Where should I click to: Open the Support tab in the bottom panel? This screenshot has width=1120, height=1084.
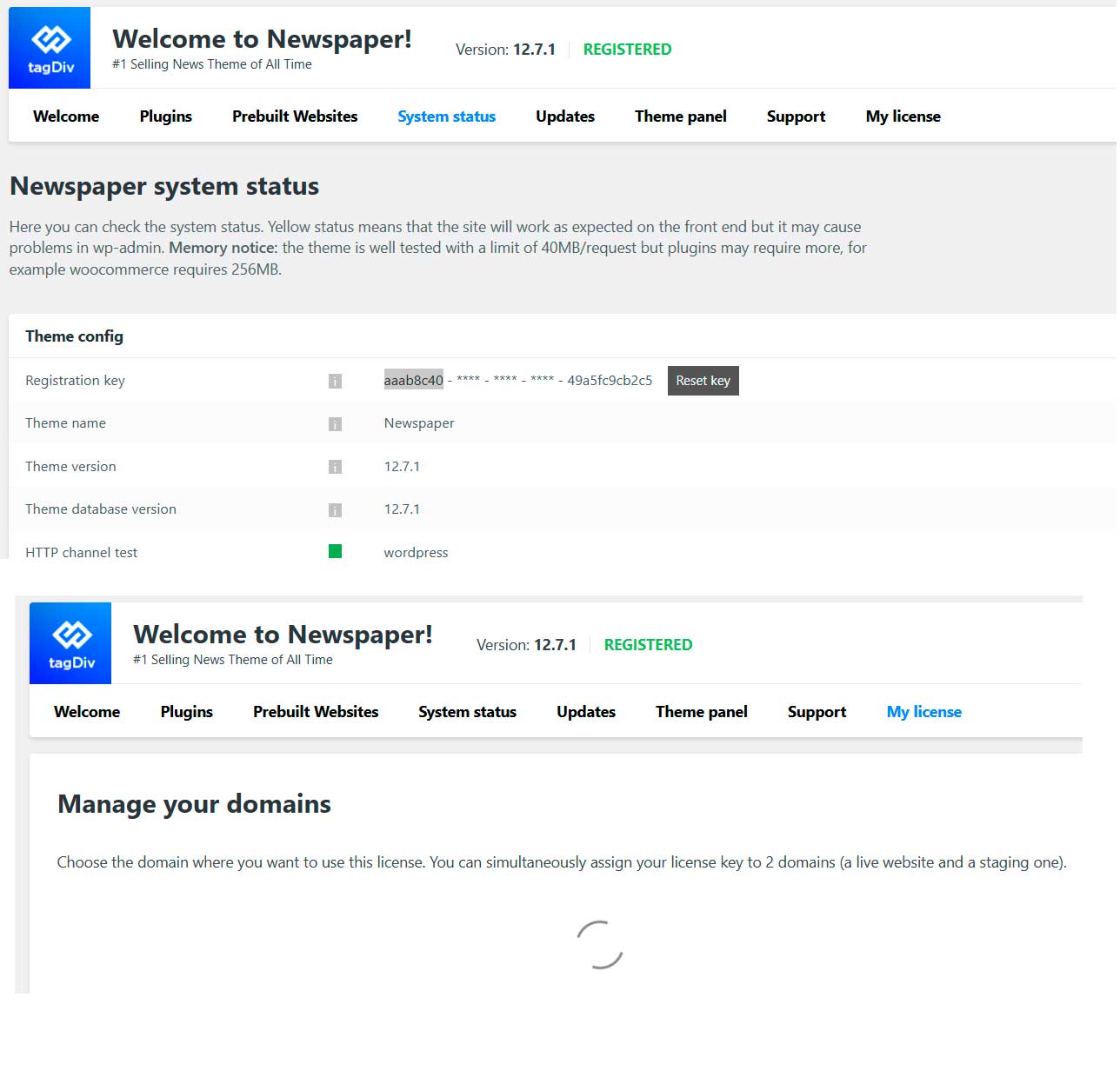click(817, 712)
